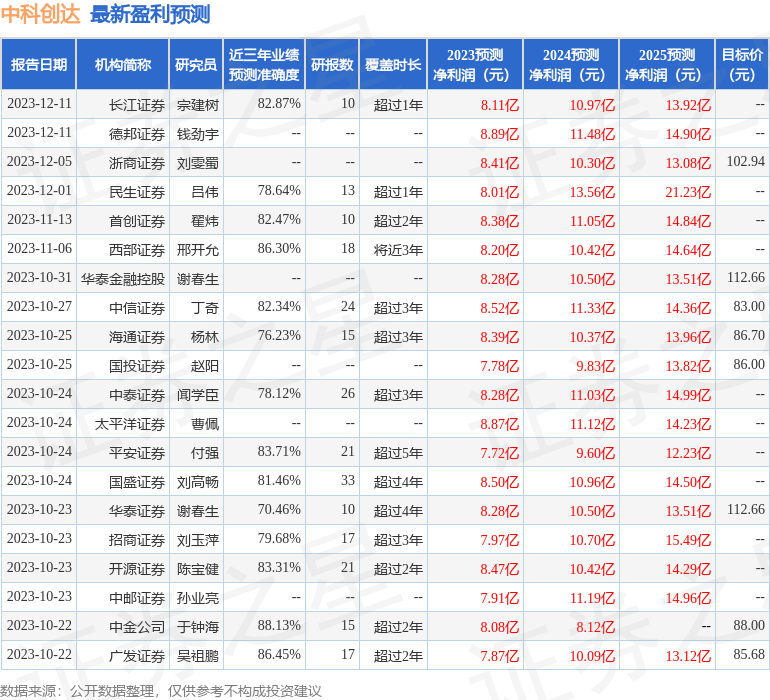
Task: Select the 2023预测净利润 column header
Action: coord(475,64)
